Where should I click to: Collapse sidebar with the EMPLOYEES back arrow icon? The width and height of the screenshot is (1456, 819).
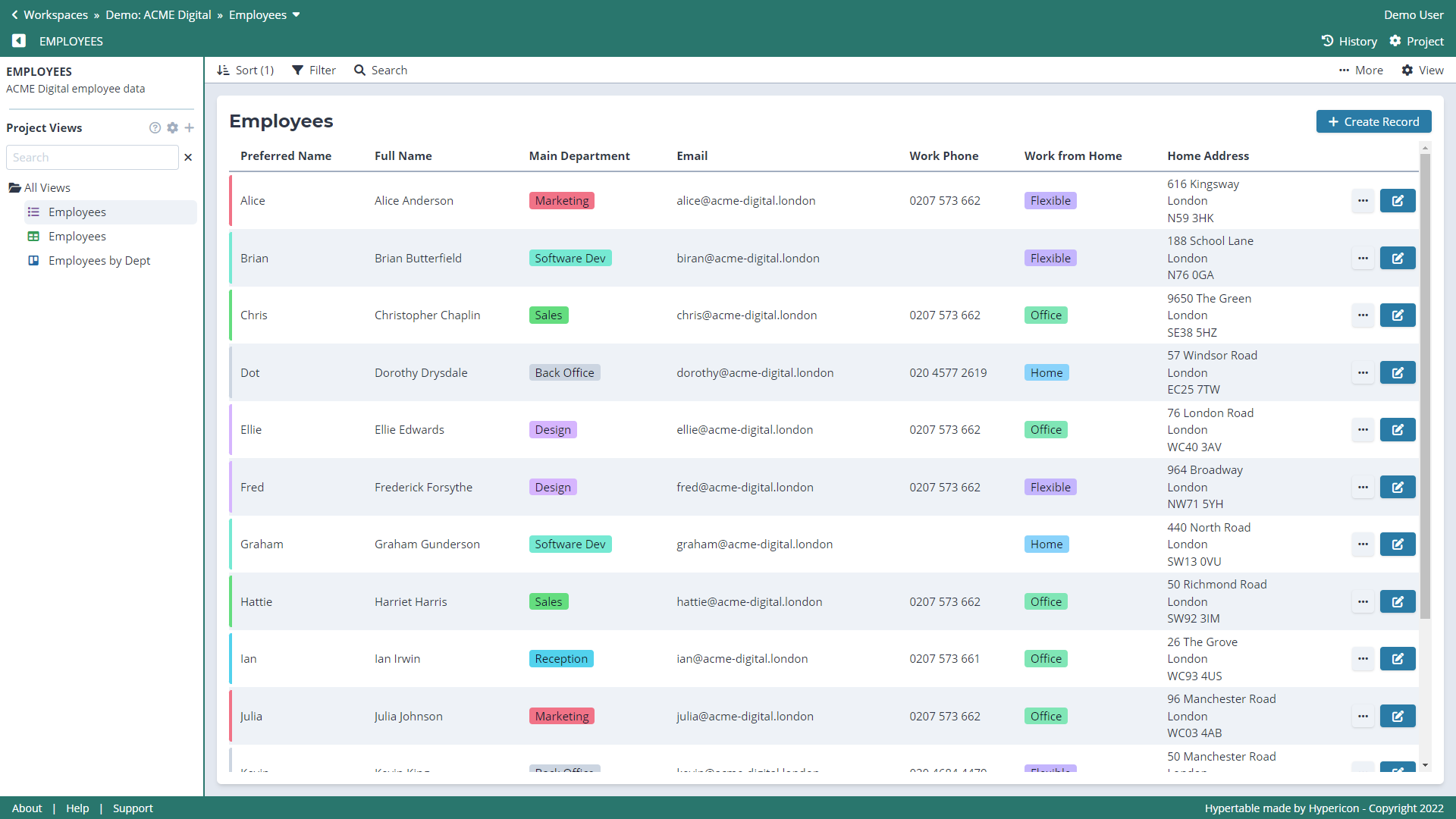pos(19,41)
